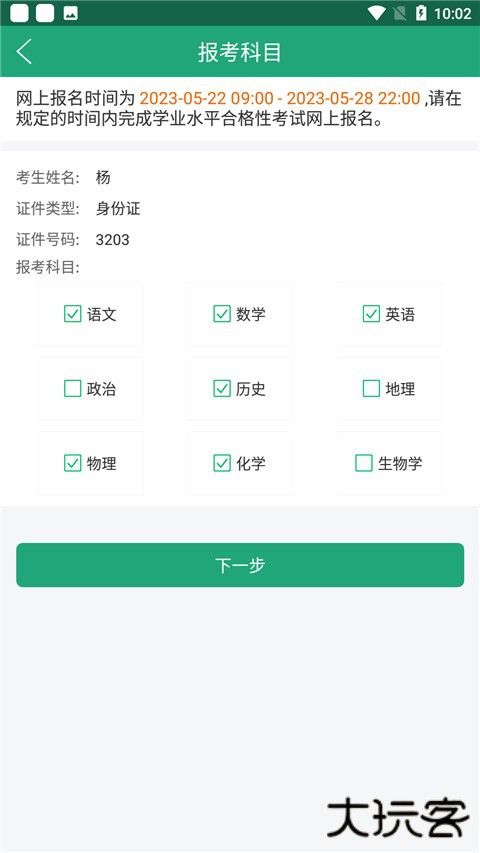The height and width of the screenshot is (853, 480).
Task: Uncheck the 物理 subject checkbox
Action: [x=72, y=463]
